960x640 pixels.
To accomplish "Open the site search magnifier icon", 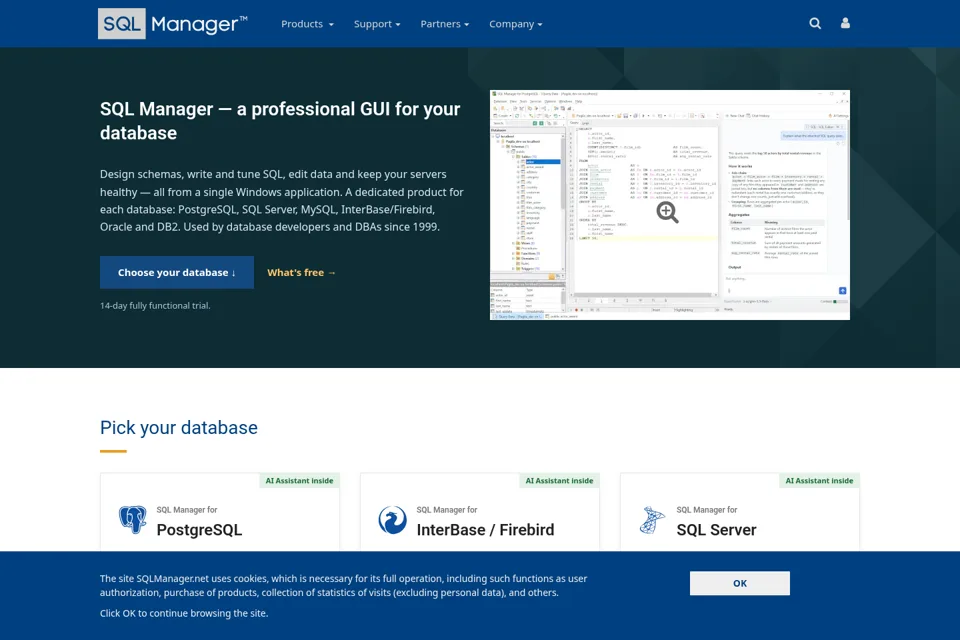I will [x=815, y=23].
